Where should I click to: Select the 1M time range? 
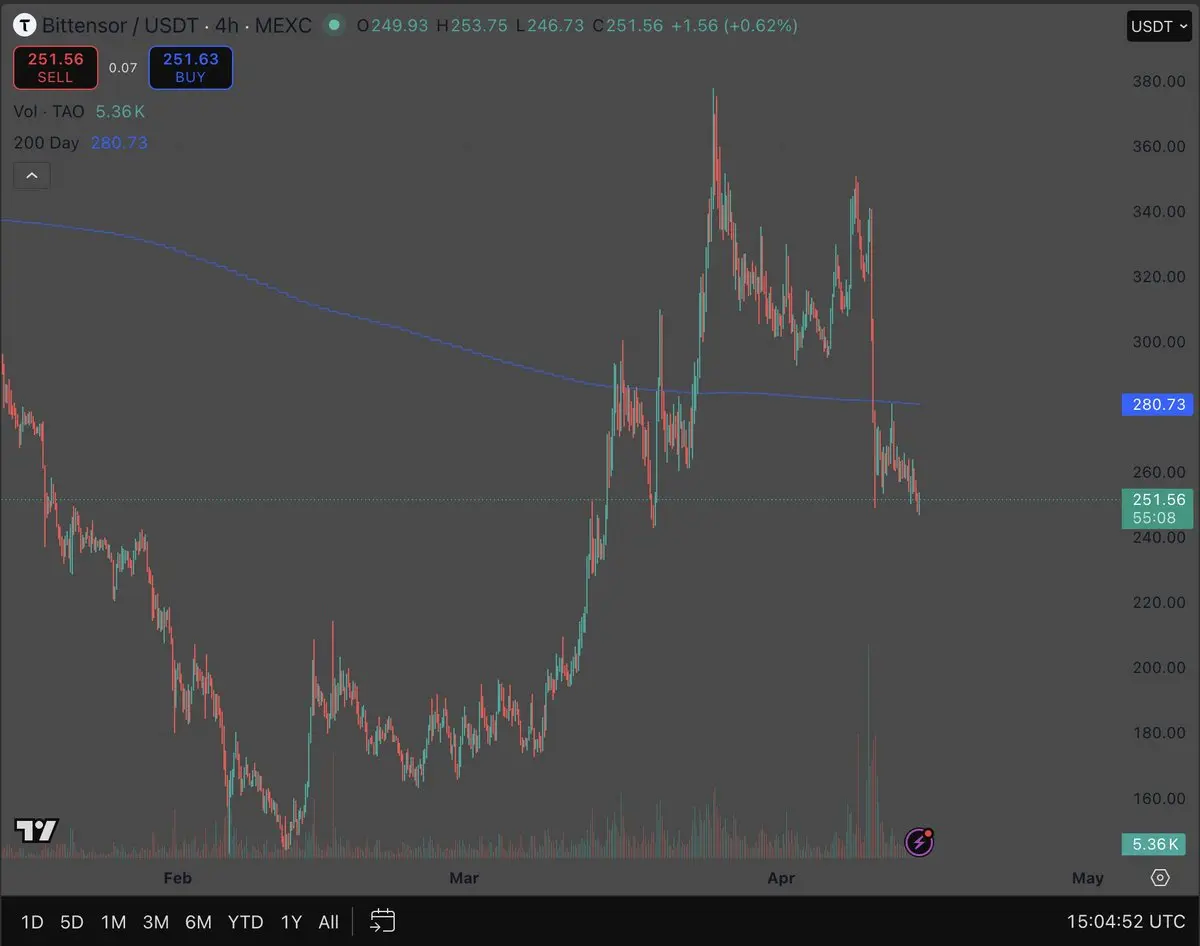point(114,922)
